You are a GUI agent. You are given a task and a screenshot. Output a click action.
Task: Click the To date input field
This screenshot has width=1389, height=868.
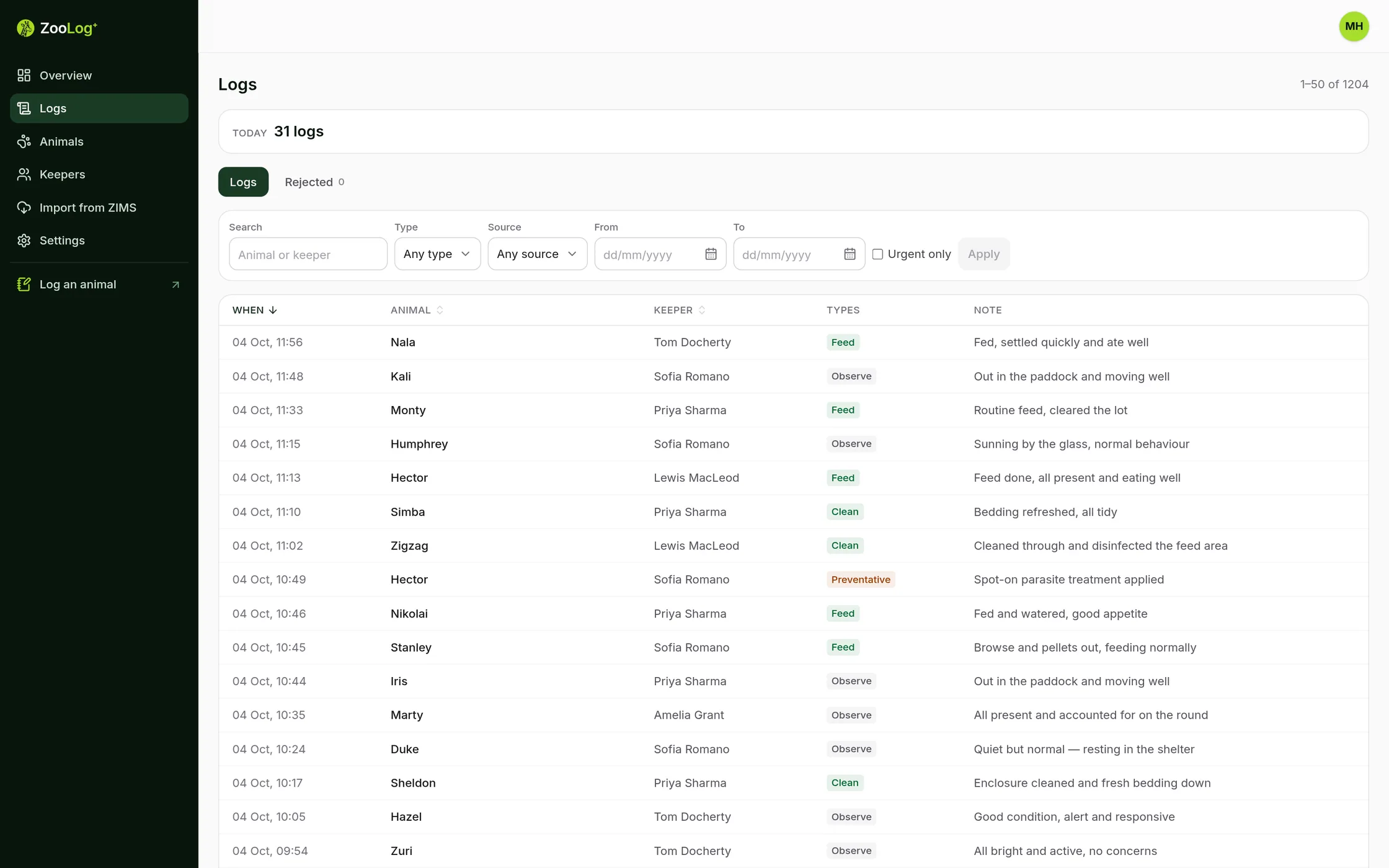pyautogui.click(x=799, y=254)
